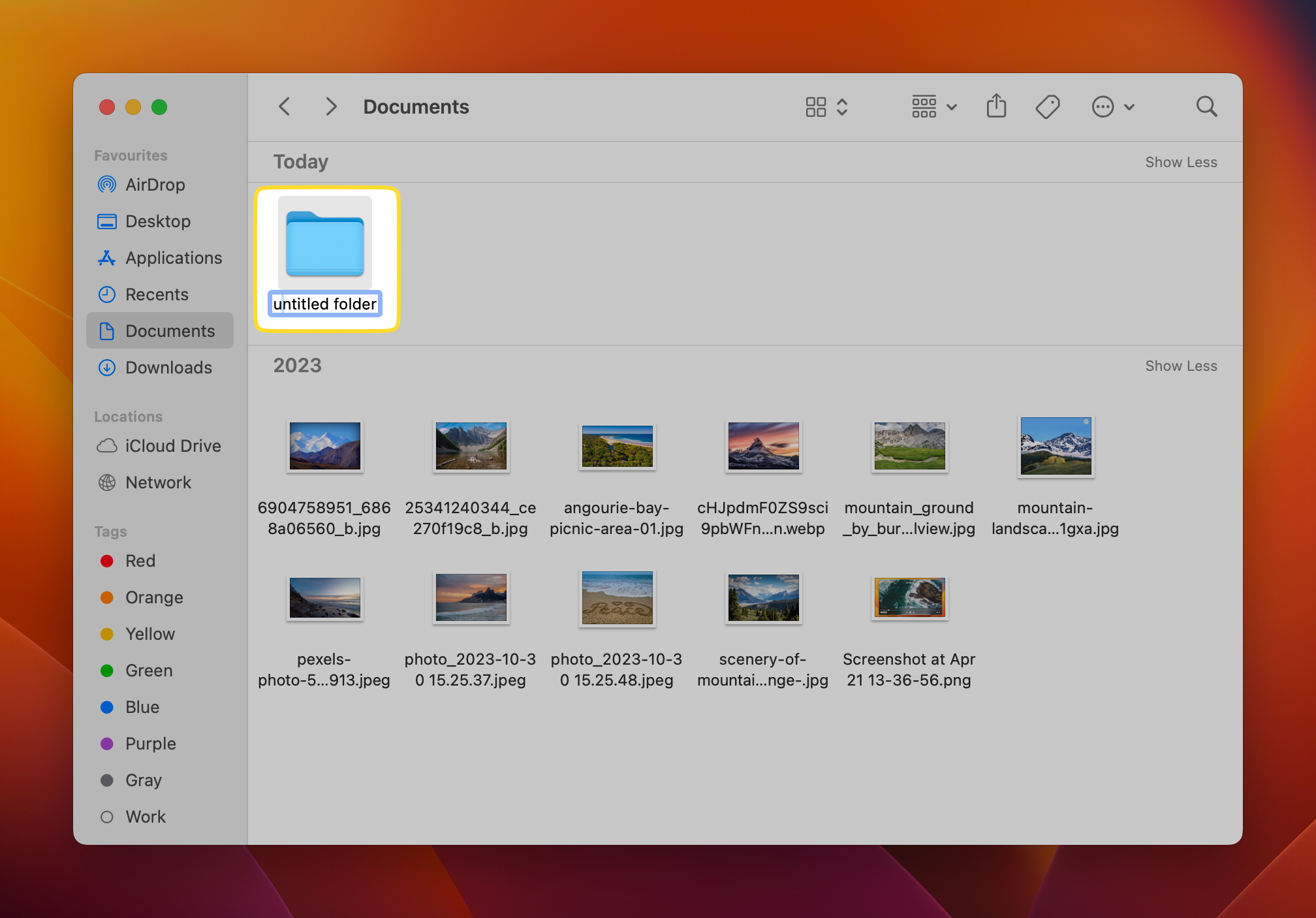Select the Red tag filter
Image resolution: width=1316 pixels, height=918 pixels.
pos(139,561)
